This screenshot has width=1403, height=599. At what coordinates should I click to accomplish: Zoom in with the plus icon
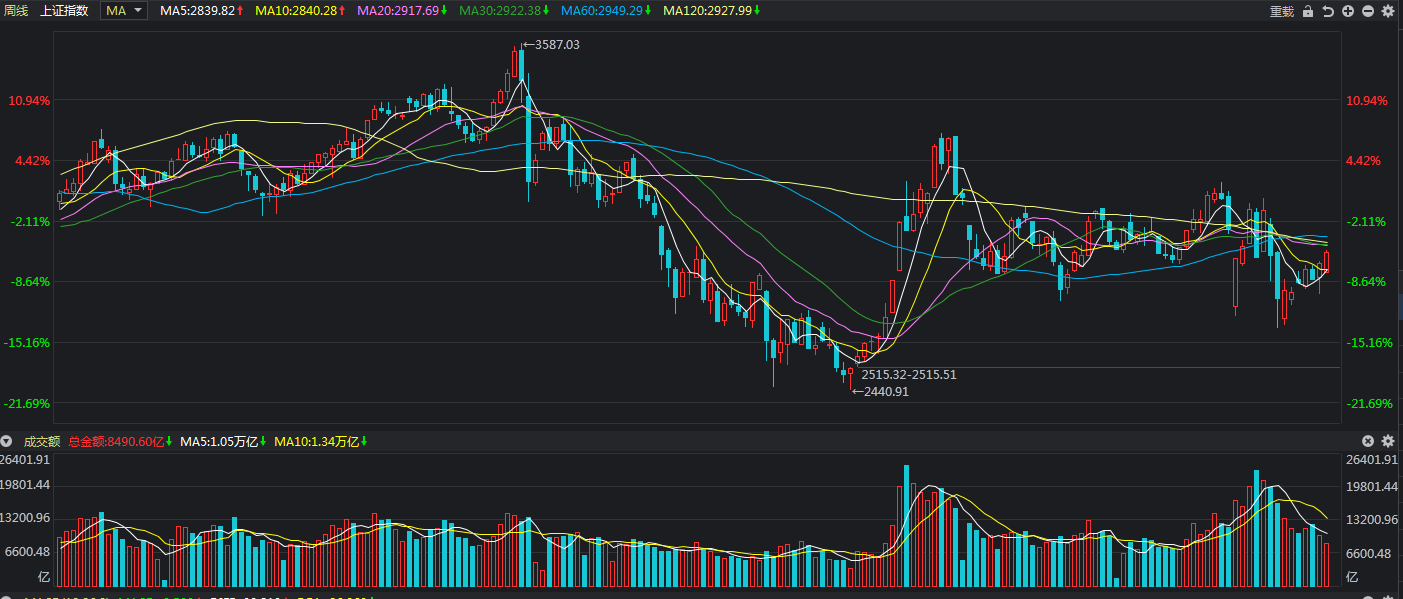coord(1348,11)
